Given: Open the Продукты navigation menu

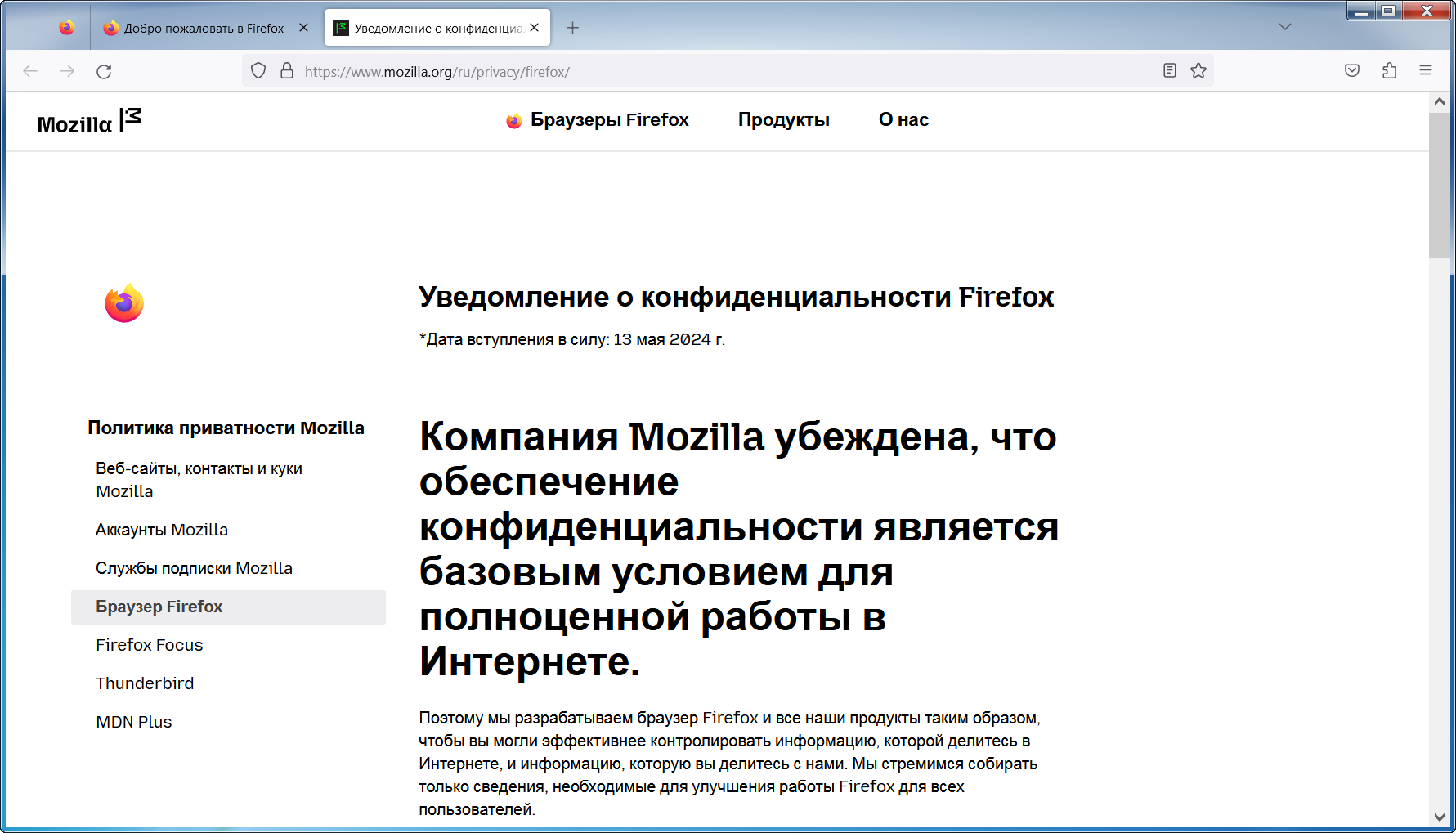Looking at the screenshot, I should click(x=784, y=120).
